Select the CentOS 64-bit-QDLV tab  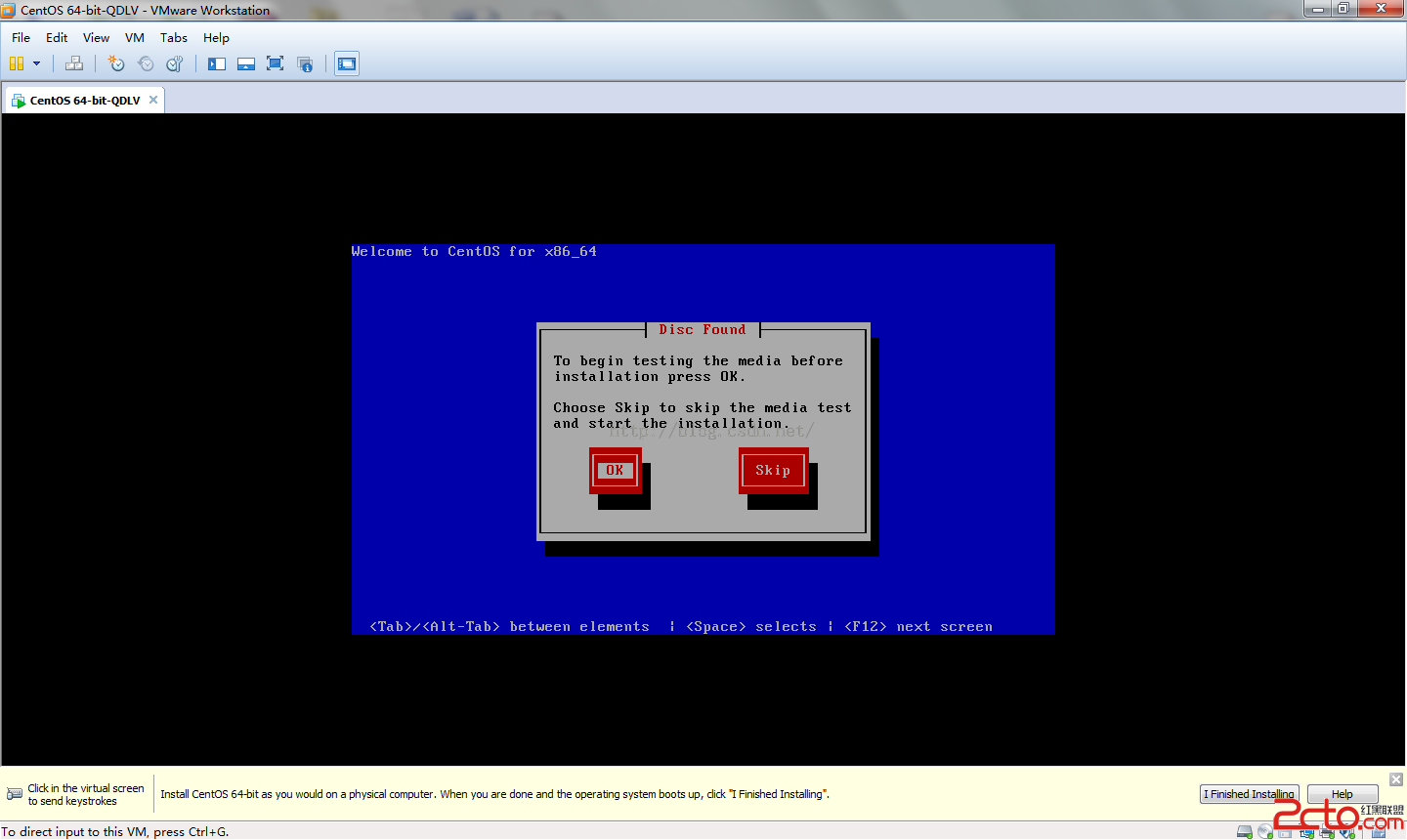(84, 101)
